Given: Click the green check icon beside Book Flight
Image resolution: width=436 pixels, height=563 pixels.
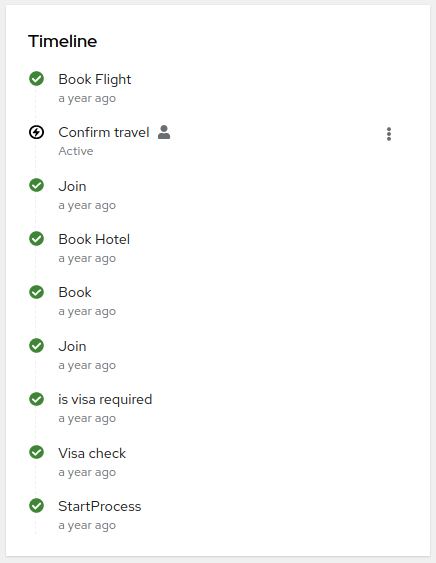Looking at the screenshot, I should click(x=36, y=79).
